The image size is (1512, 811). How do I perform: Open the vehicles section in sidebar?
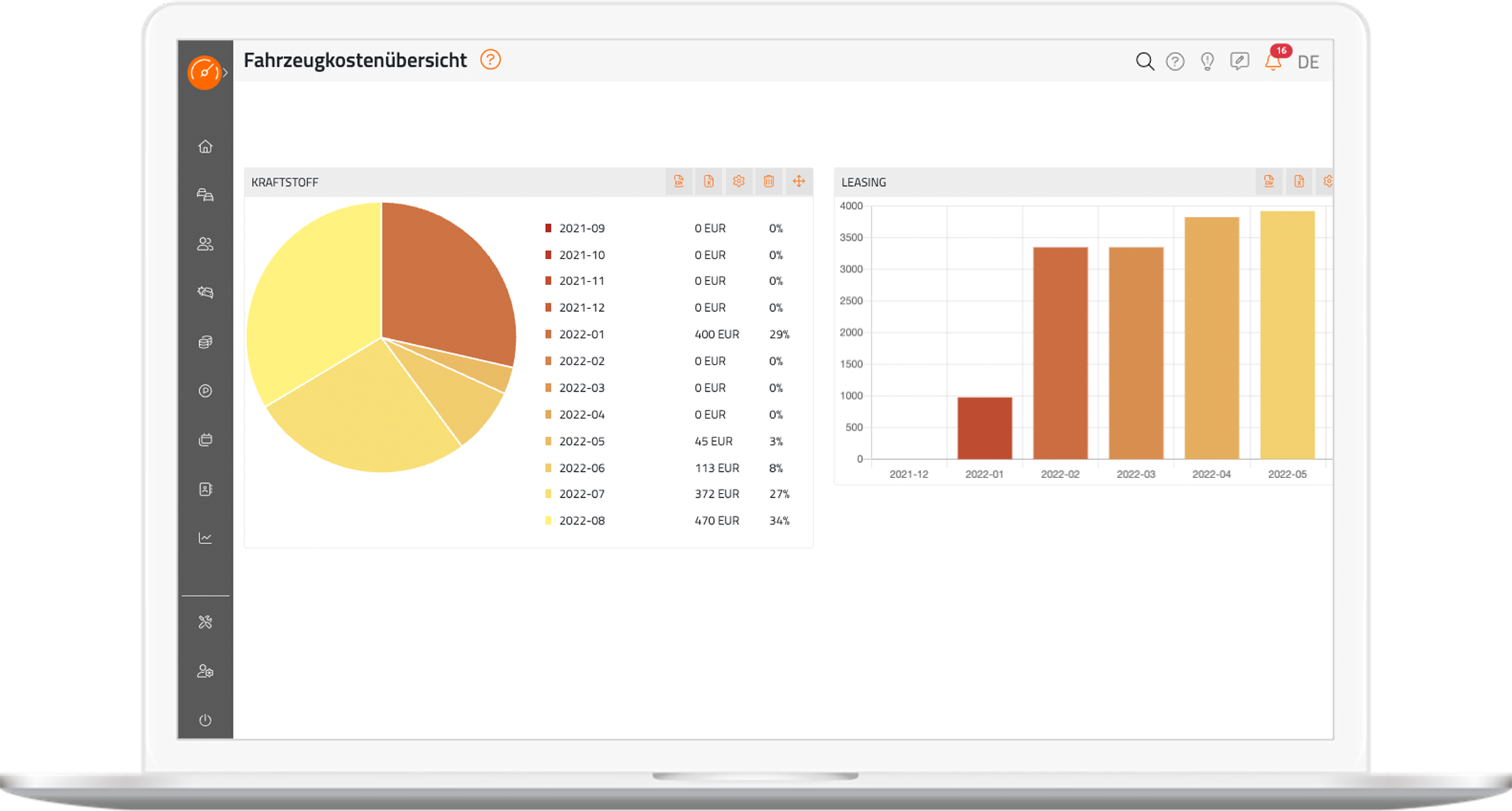pyautogui.click(x=205, y=195)
